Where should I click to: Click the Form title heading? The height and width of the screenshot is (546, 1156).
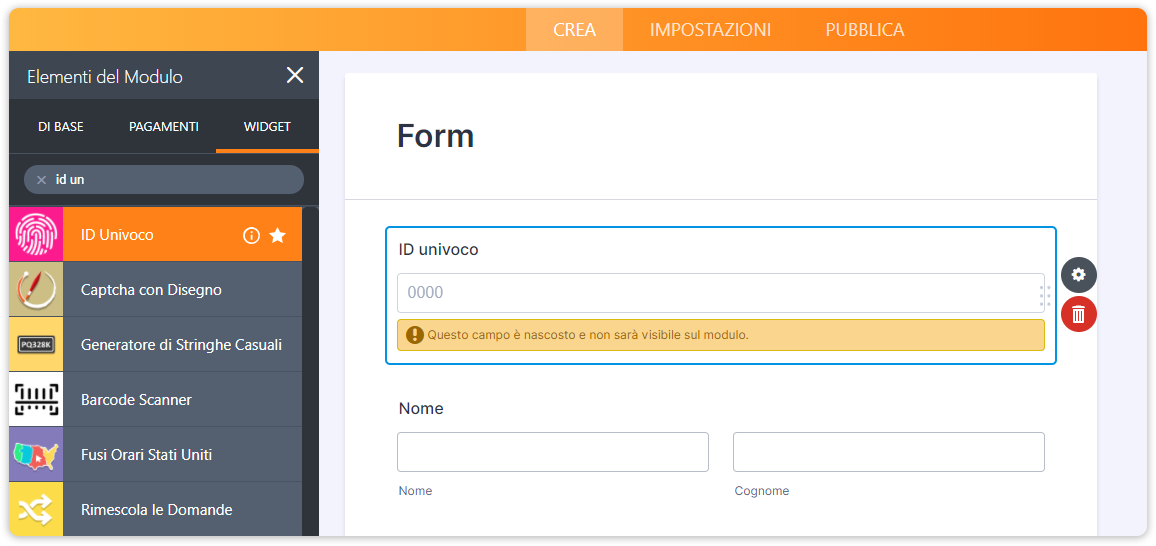436,136
